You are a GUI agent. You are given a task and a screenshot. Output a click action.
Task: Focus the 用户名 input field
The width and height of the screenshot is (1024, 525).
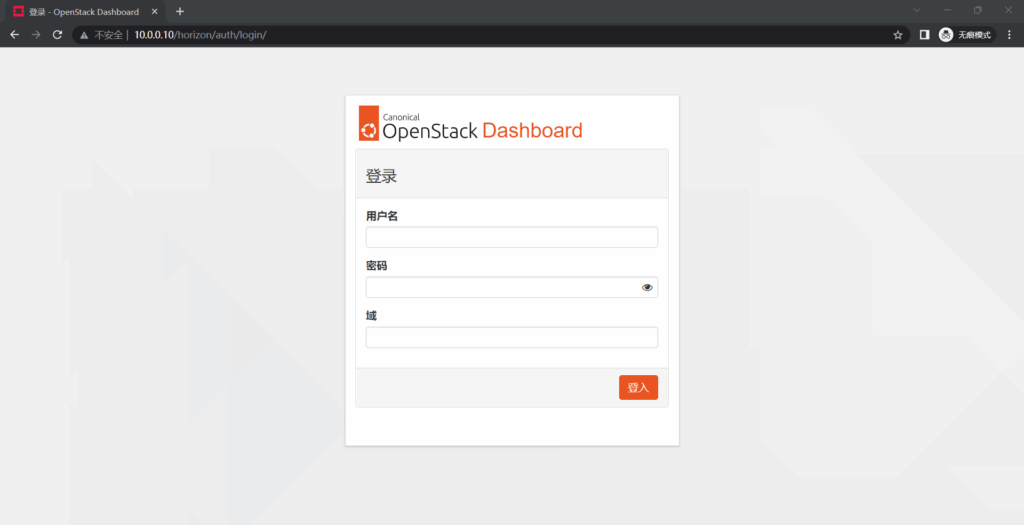pos(511,237)
